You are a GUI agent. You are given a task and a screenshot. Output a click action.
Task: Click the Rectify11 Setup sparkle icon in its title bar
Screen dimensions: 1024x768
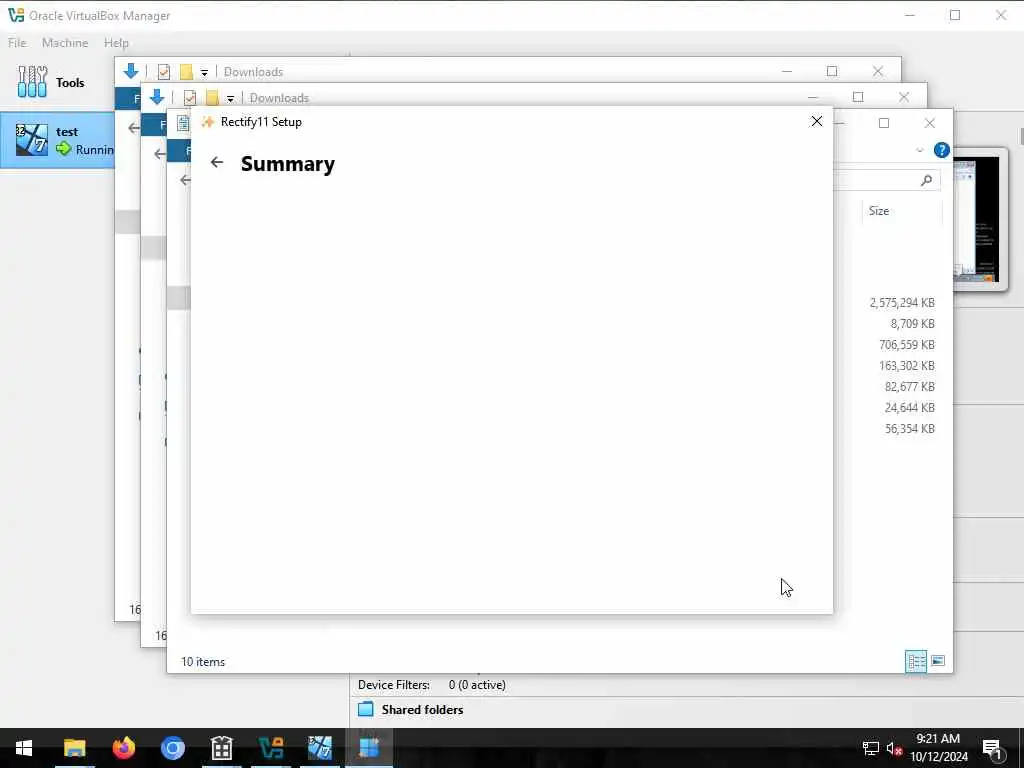pyautogui.click(x=208, y=122)
